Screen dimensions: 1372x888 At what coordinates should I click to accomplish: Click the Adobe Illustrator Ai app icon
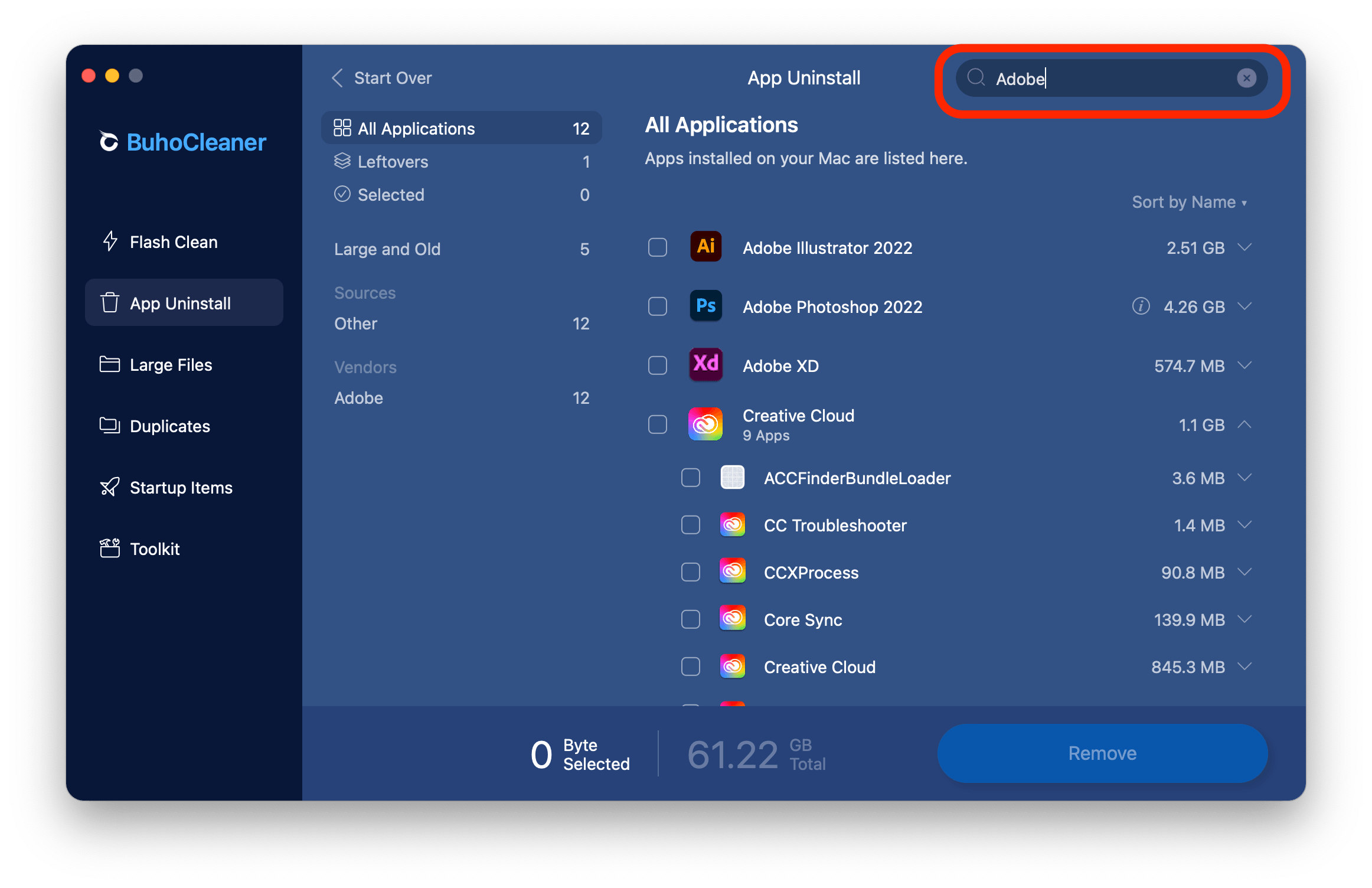click(705, 247)
